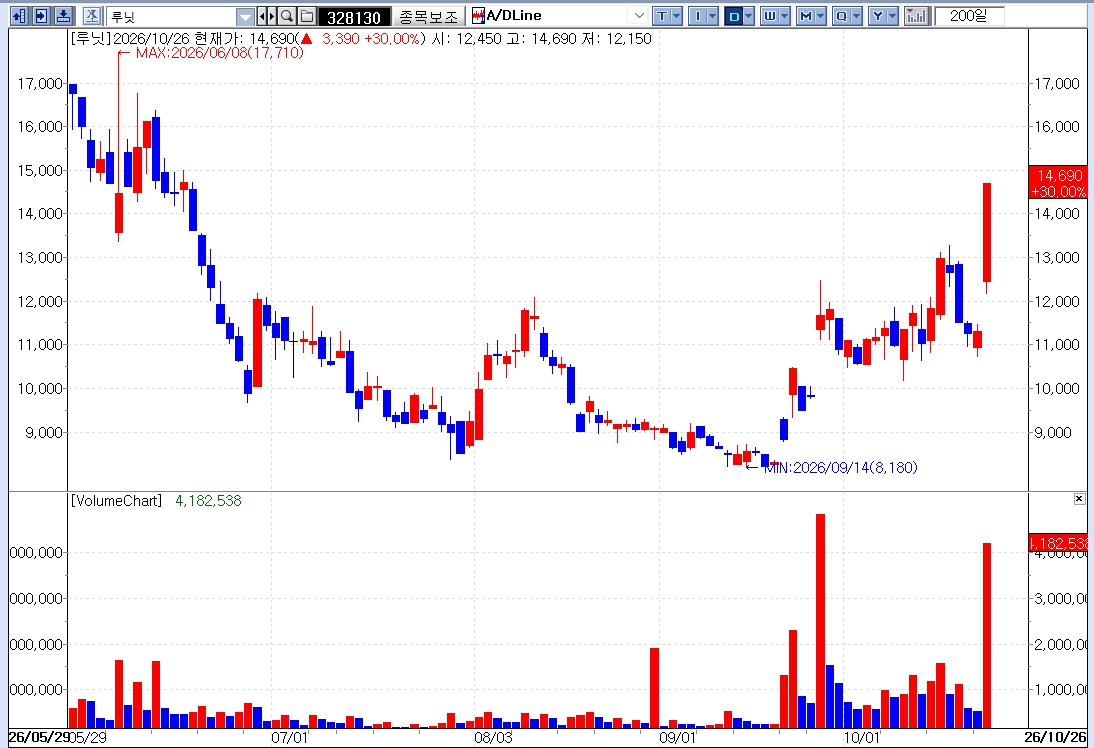This screenshot has width=1094, height=748.
Task: Click the stock search magnifier icon
Action: (287, 15)
